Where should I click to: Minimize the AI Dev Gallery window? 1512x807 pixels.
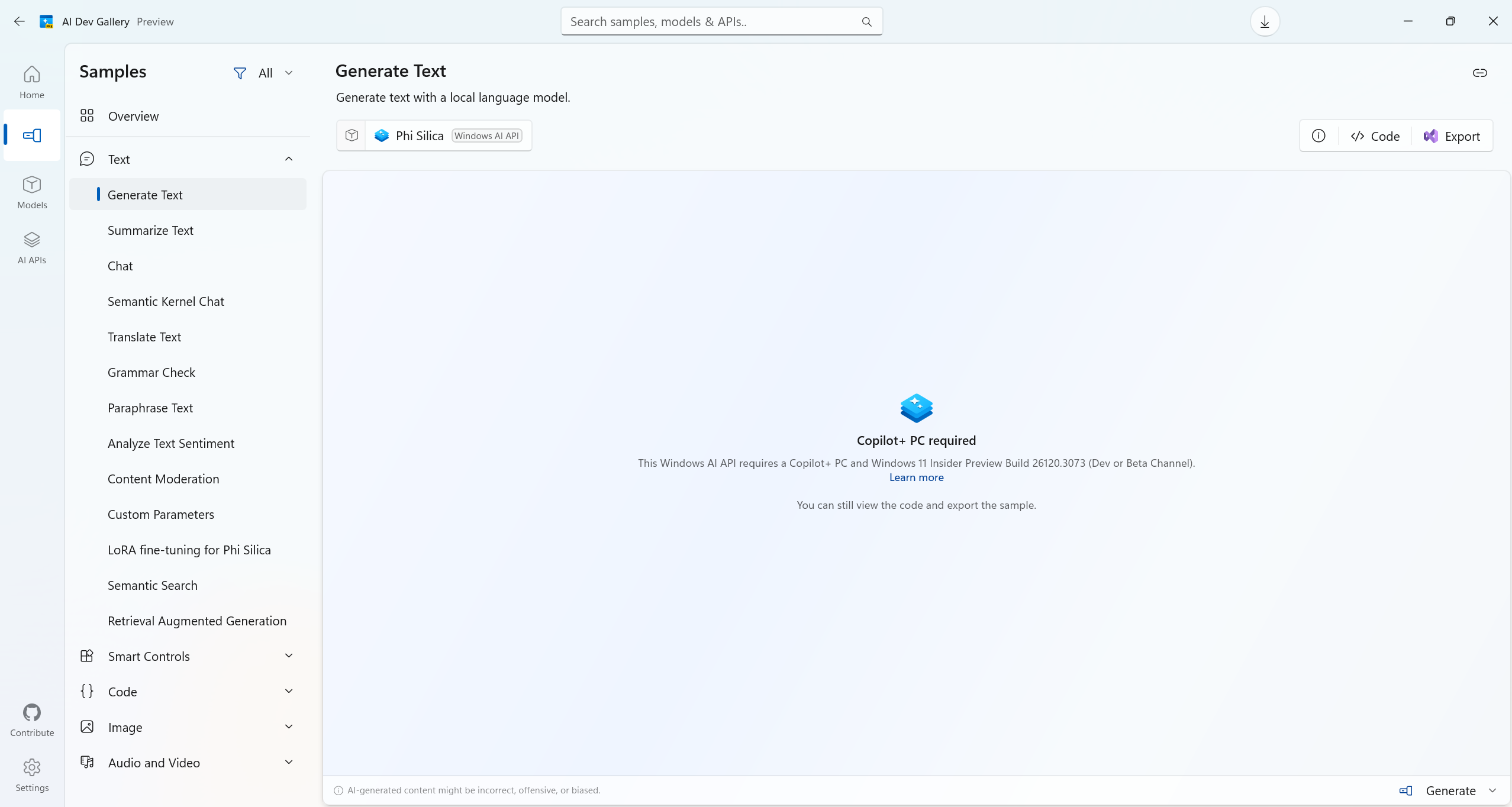pos(1408,21)
